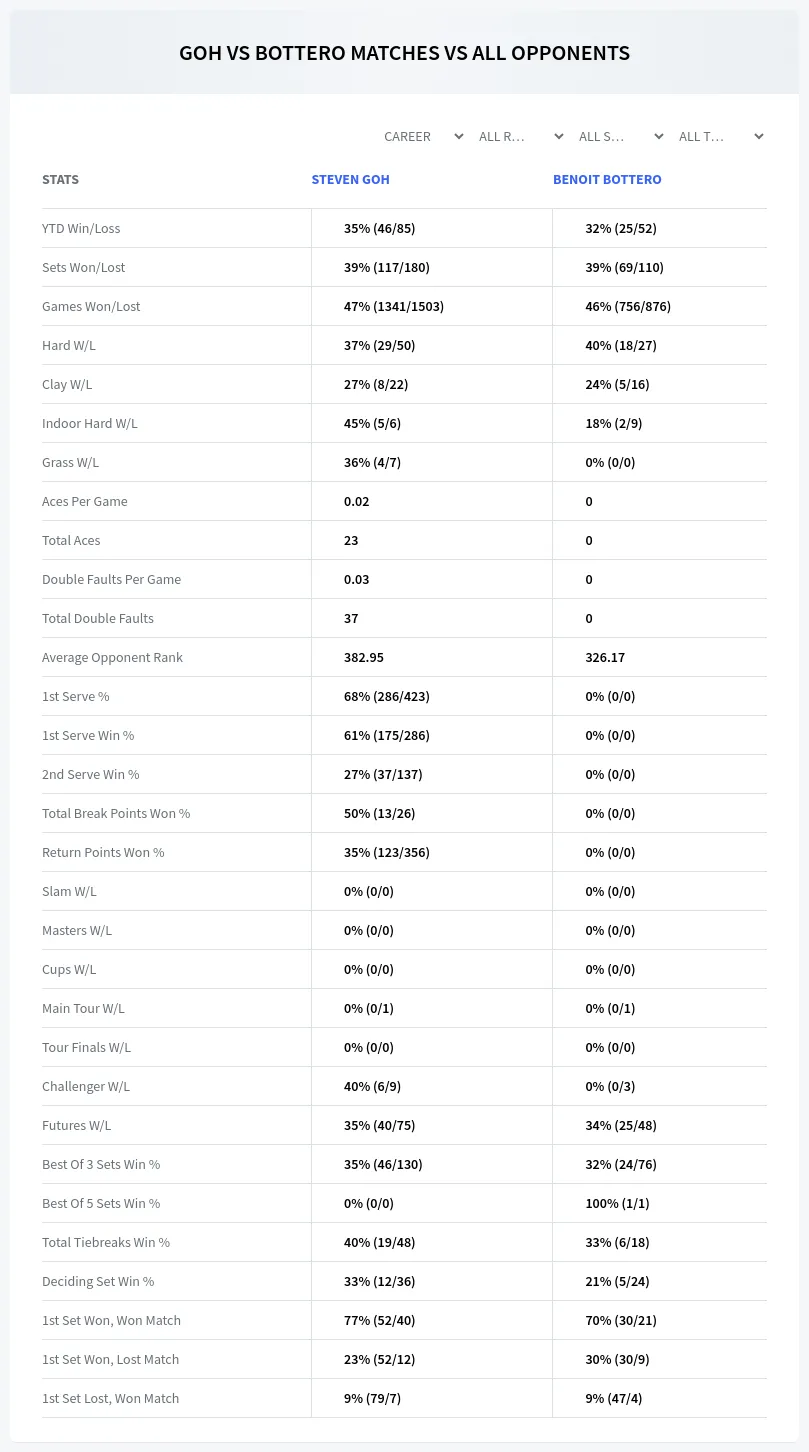Screen dimensions: 809x1452
Task: Click the chevron arrow beside ALL T...
Action: 759,136
